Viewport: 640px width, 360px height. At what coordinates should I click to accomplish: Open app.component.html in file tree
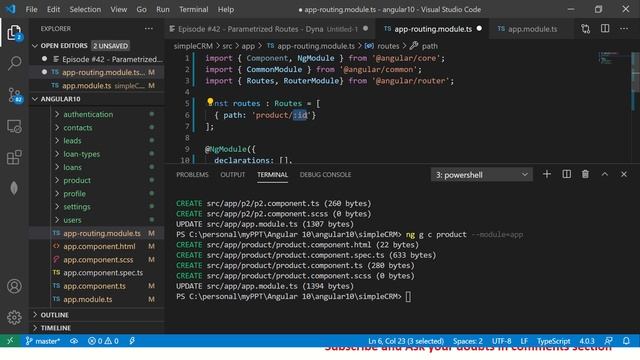coord(99,246)
